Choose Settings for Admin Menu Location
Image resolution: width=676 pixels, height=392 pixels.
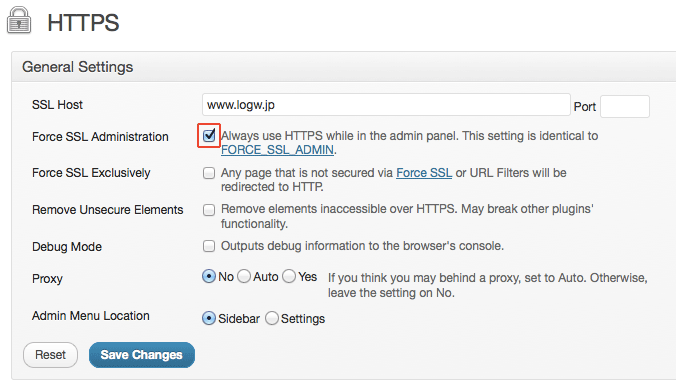coord(272,318)
